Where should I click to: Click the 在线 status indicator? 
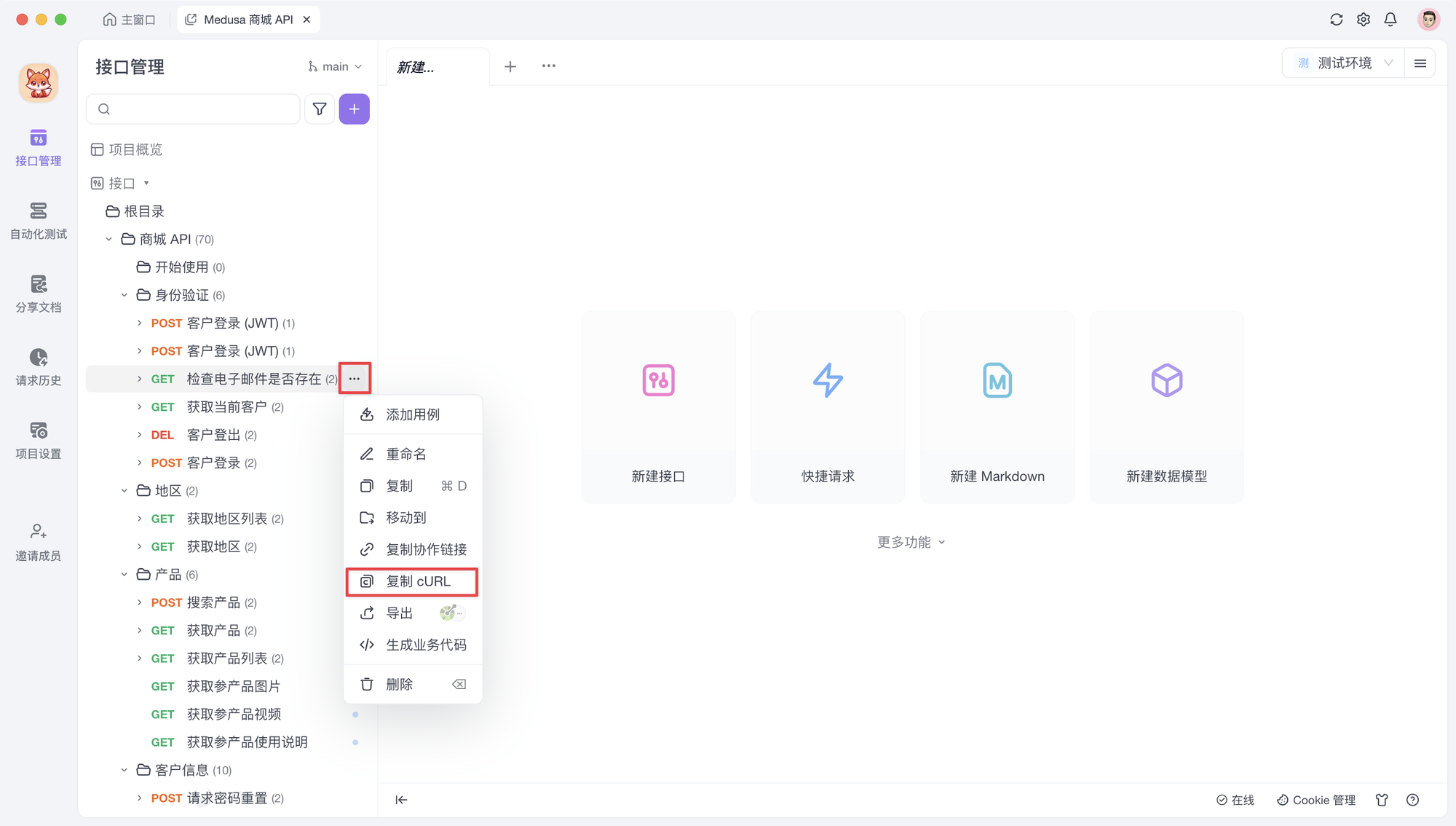coord(1235,800)
